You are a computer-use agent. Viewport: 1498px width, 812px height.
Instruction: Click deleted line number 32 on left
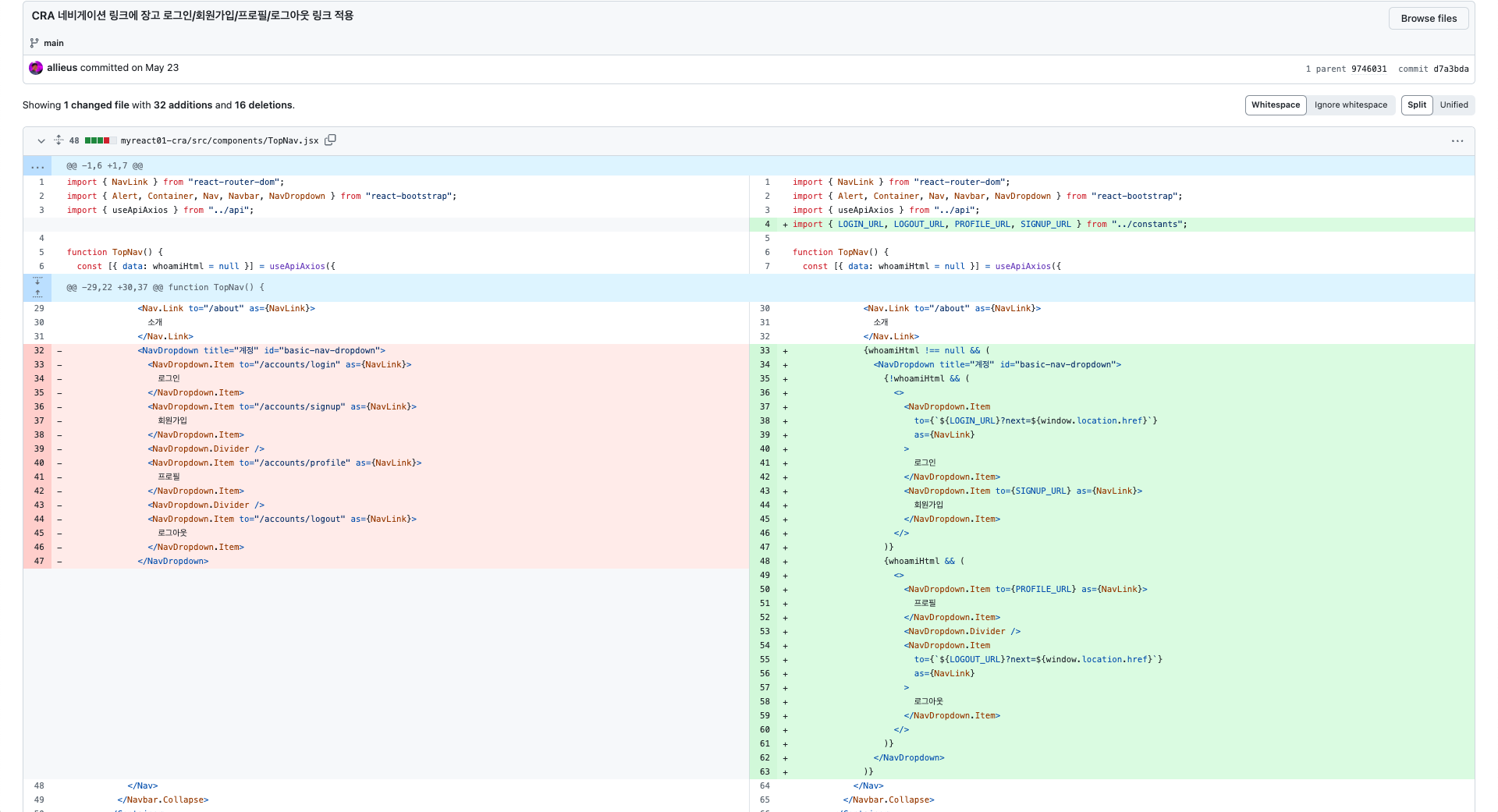pos(37,351)
